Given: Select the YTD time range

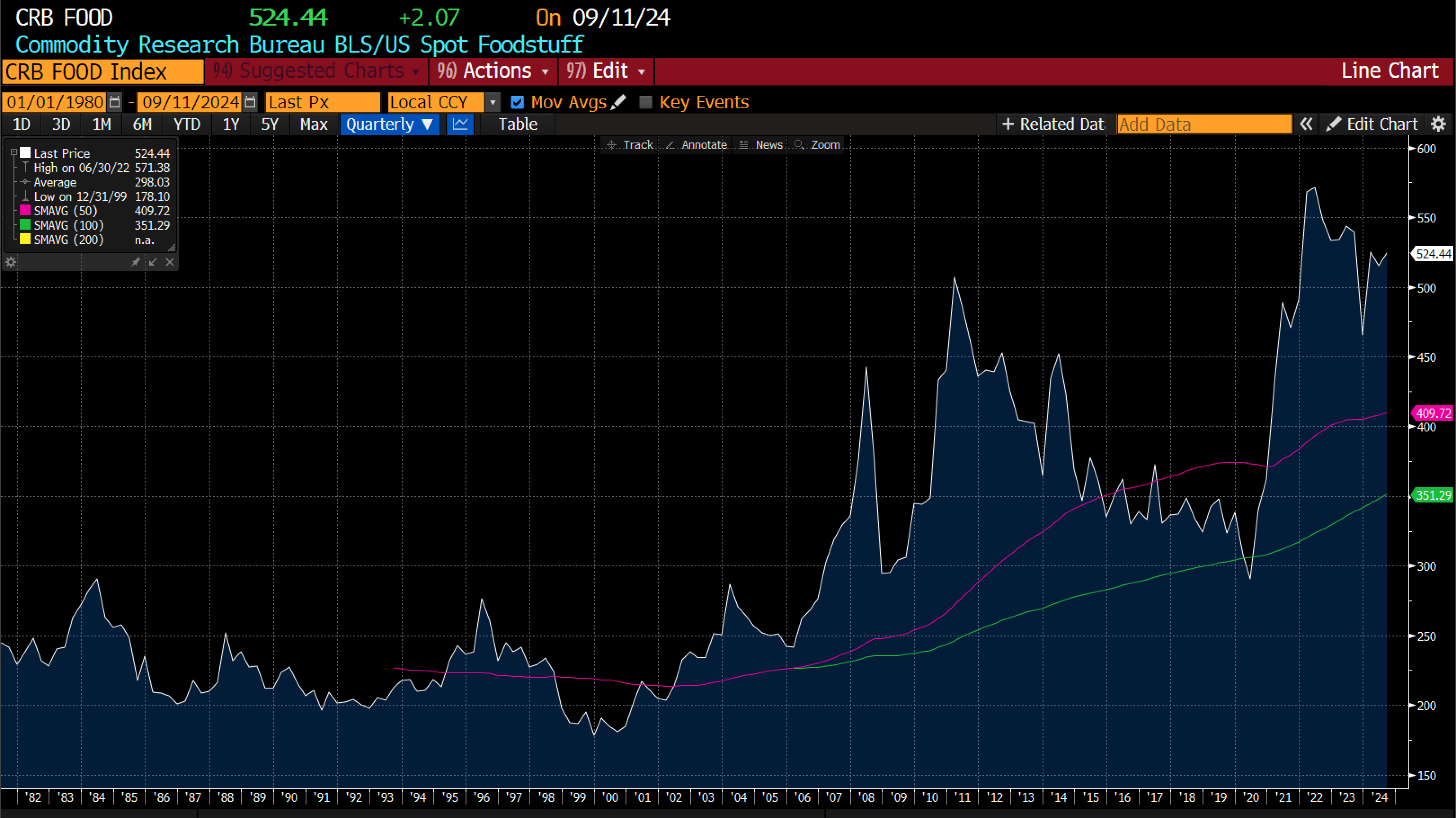Looking at the screenshot, I should pyautogui.click(x=186, y=124).
